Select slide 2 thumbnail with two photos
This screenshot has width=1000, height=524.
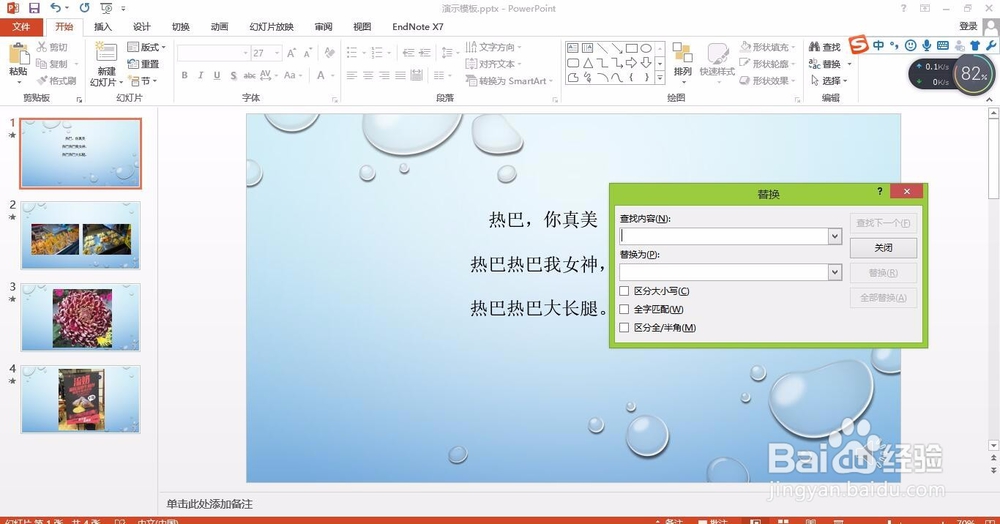pyautogui.click(x=80, y=235)
